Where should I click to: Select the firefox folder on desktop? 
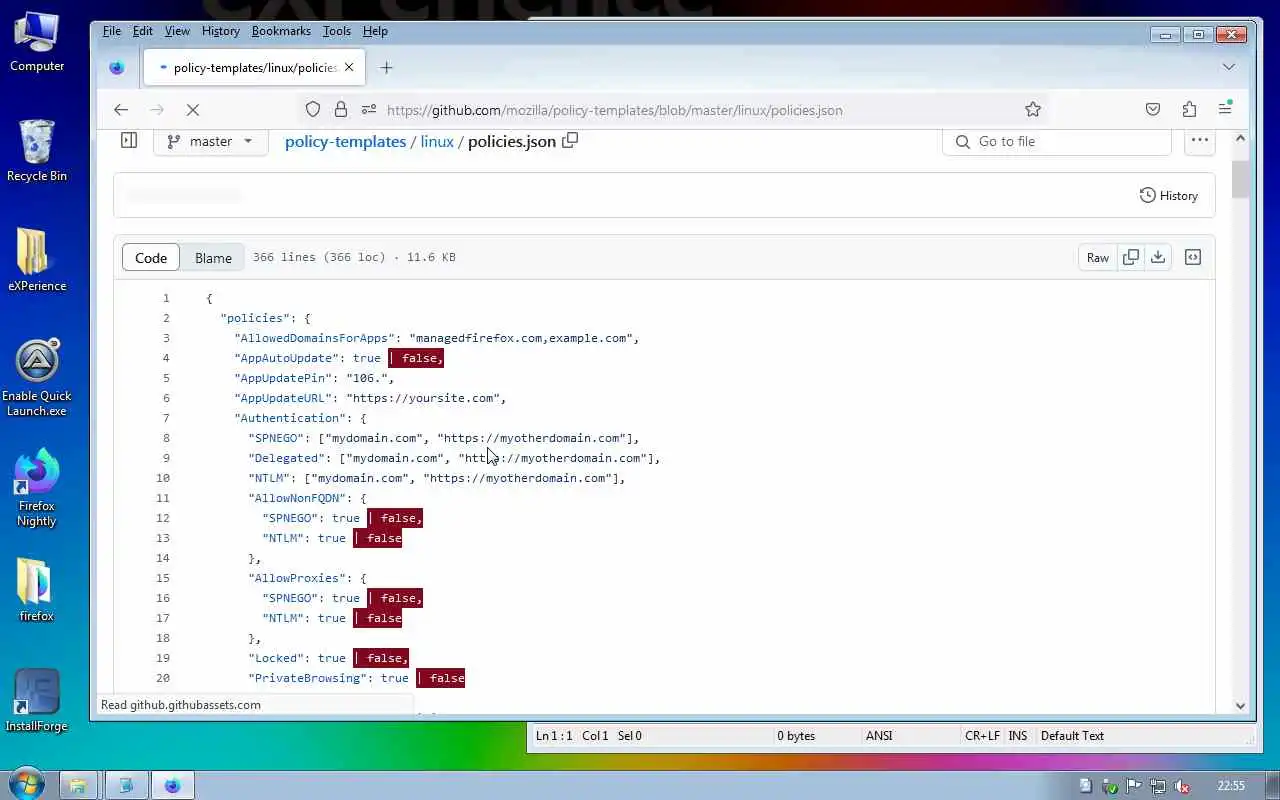click(x=37, y=591)
